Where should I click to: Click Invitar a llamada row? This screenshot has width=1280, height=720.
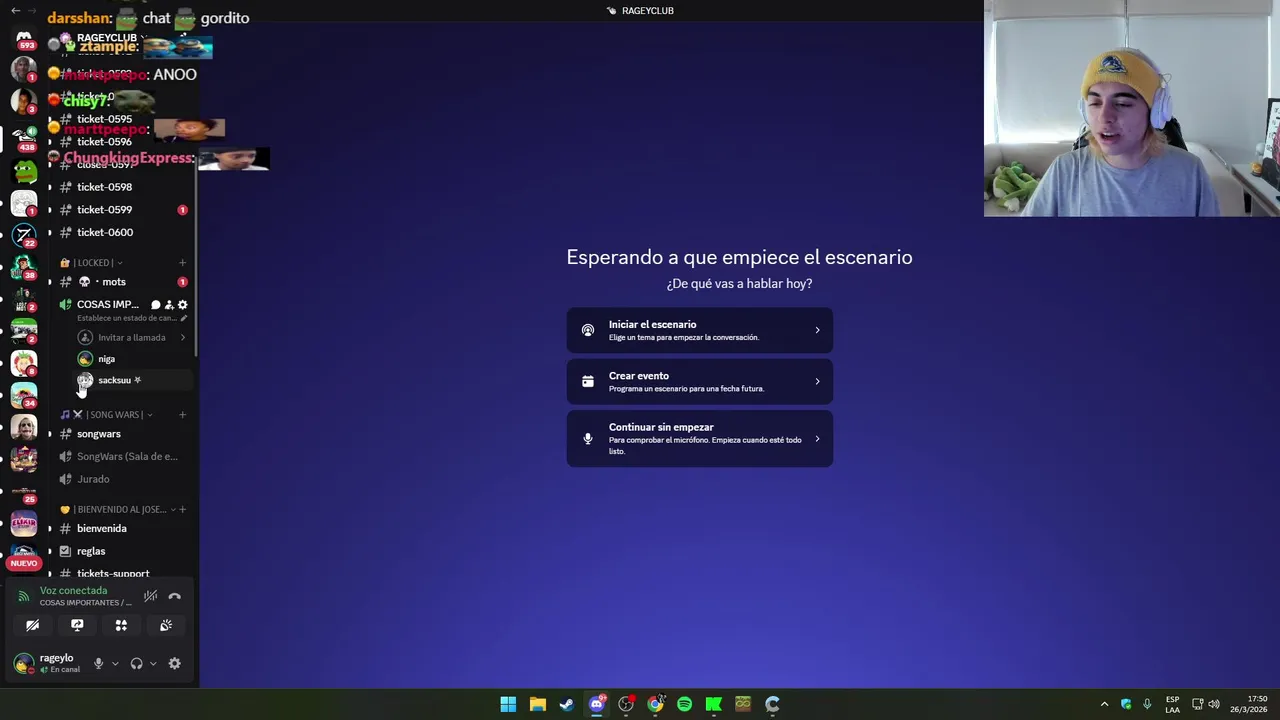click(x=132, y=338)
